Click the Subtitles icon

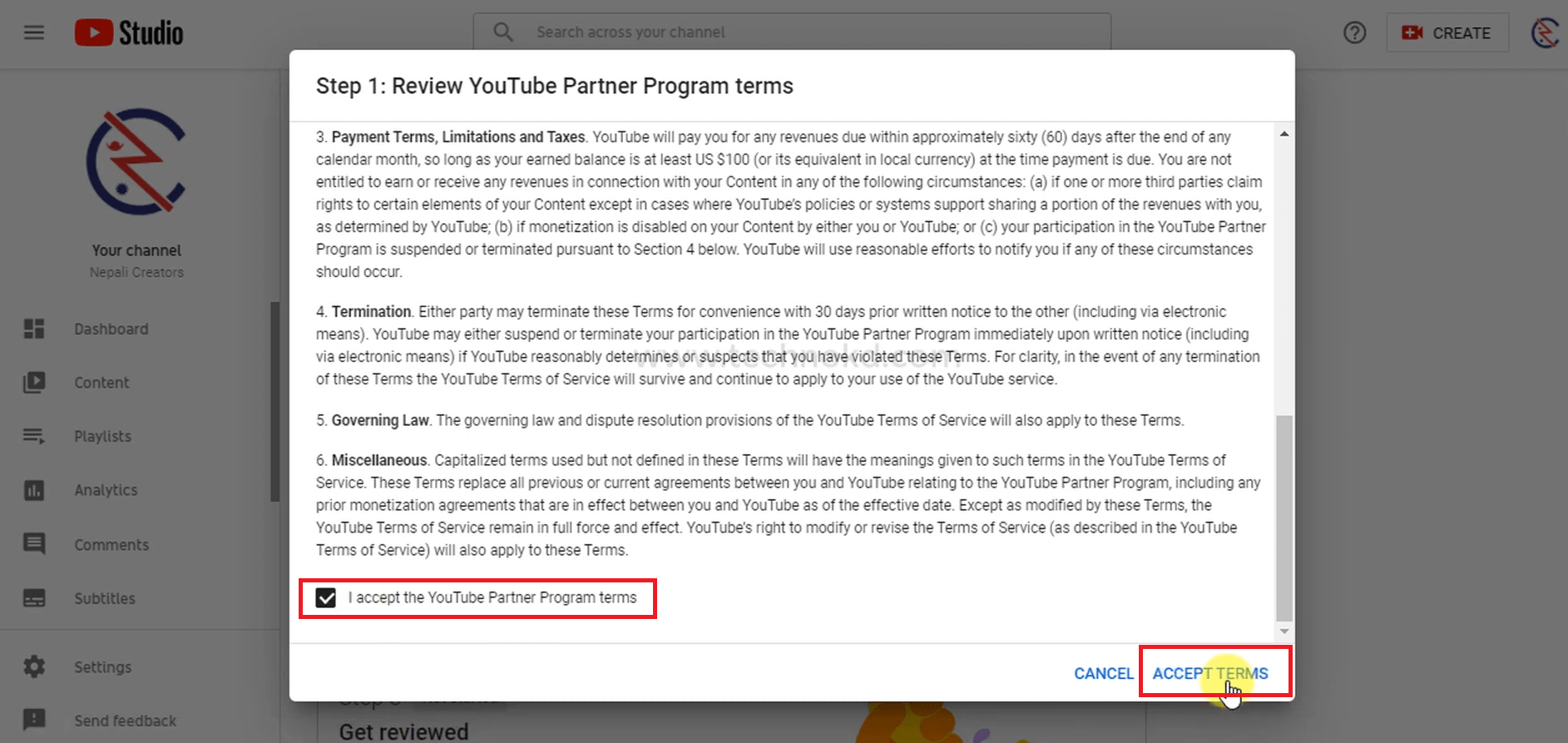click(x=34, y=598)
